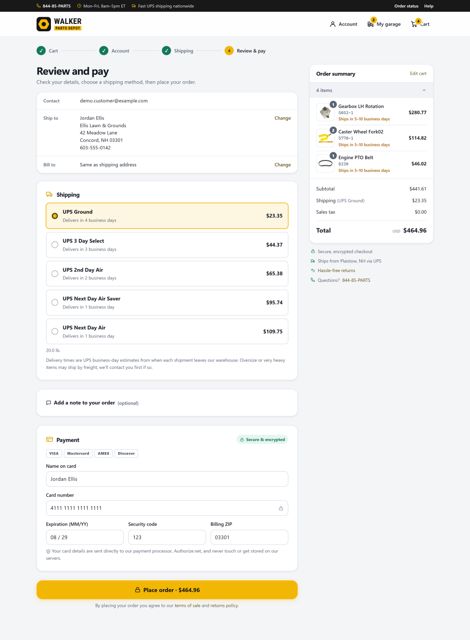Select UPS Next Day Air option

167,331
